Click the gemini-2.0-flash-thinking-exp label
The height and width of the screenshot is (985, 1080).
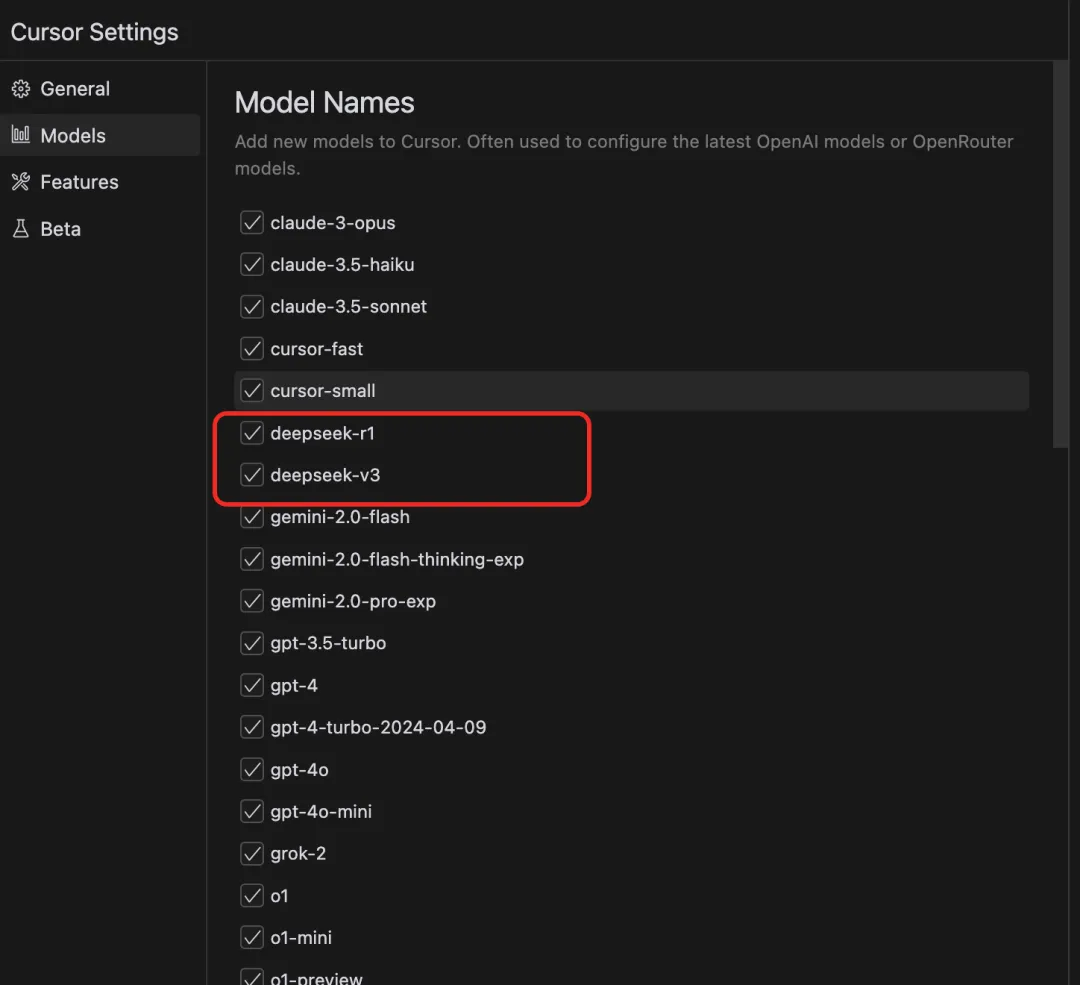point(397,559)
